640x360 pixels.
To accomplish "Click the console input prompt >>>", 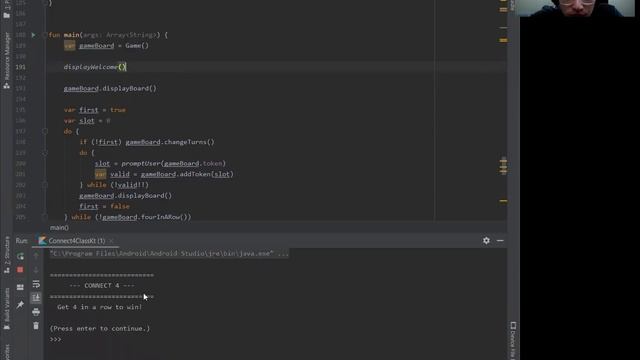I will (56, 339).
